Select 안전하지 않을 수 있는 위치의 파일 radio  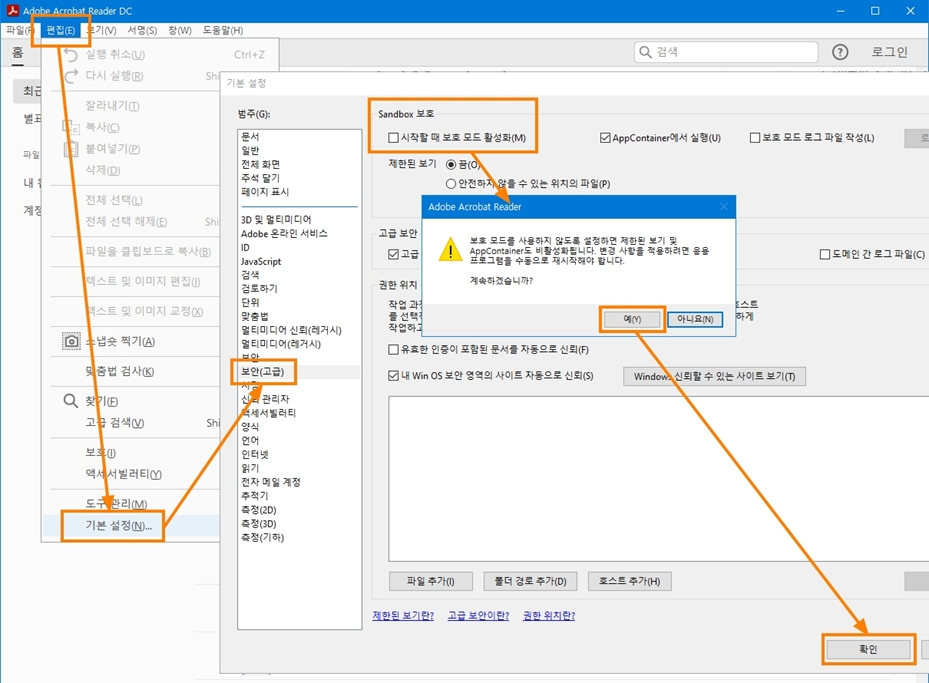(x=451, y=184)
